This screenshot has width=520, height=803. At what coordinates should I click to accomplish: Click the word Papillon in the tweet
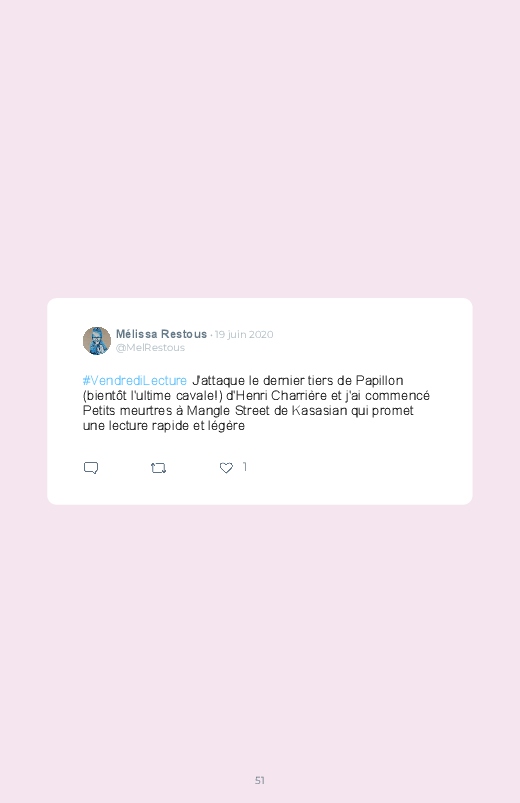click(x=380, y=381)
